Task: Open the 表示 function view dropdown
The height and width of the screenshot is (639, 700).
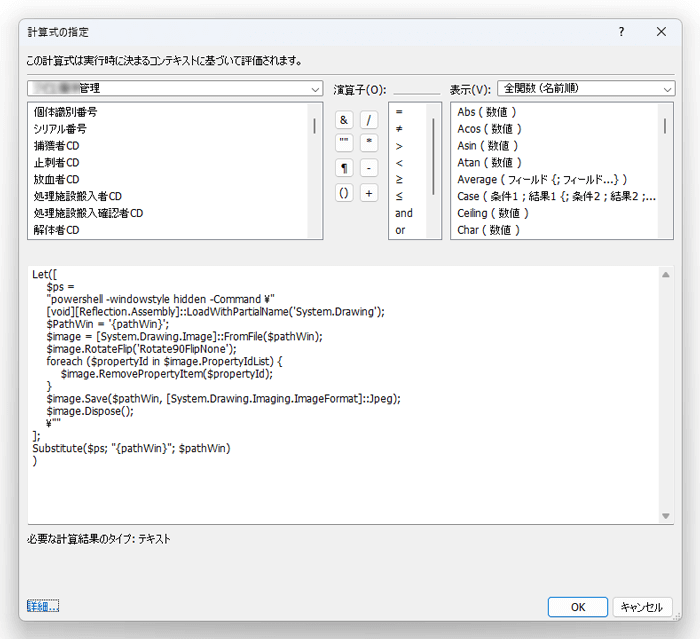Action: tap(586, 88)
